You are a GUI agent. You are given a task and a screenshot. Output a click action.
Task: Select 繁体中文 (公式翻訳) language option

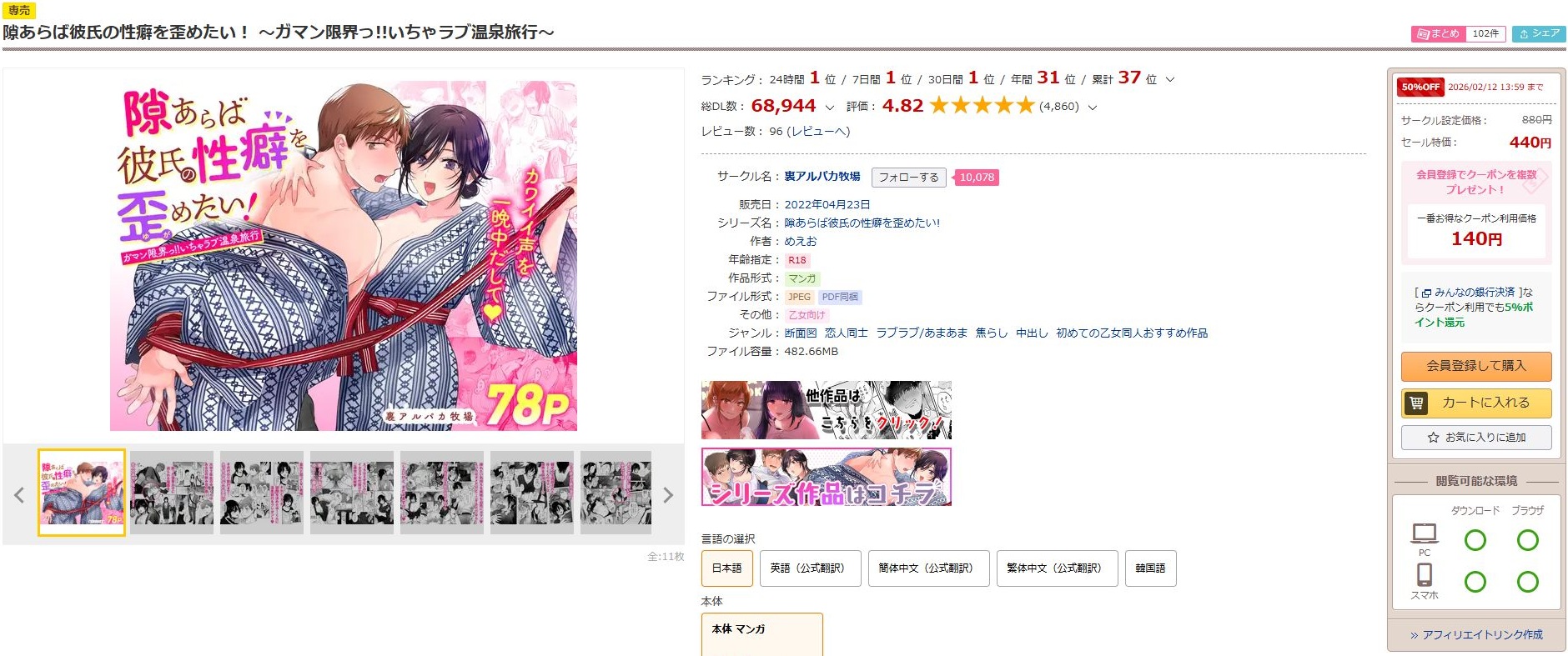click(x=1057, y=568)
